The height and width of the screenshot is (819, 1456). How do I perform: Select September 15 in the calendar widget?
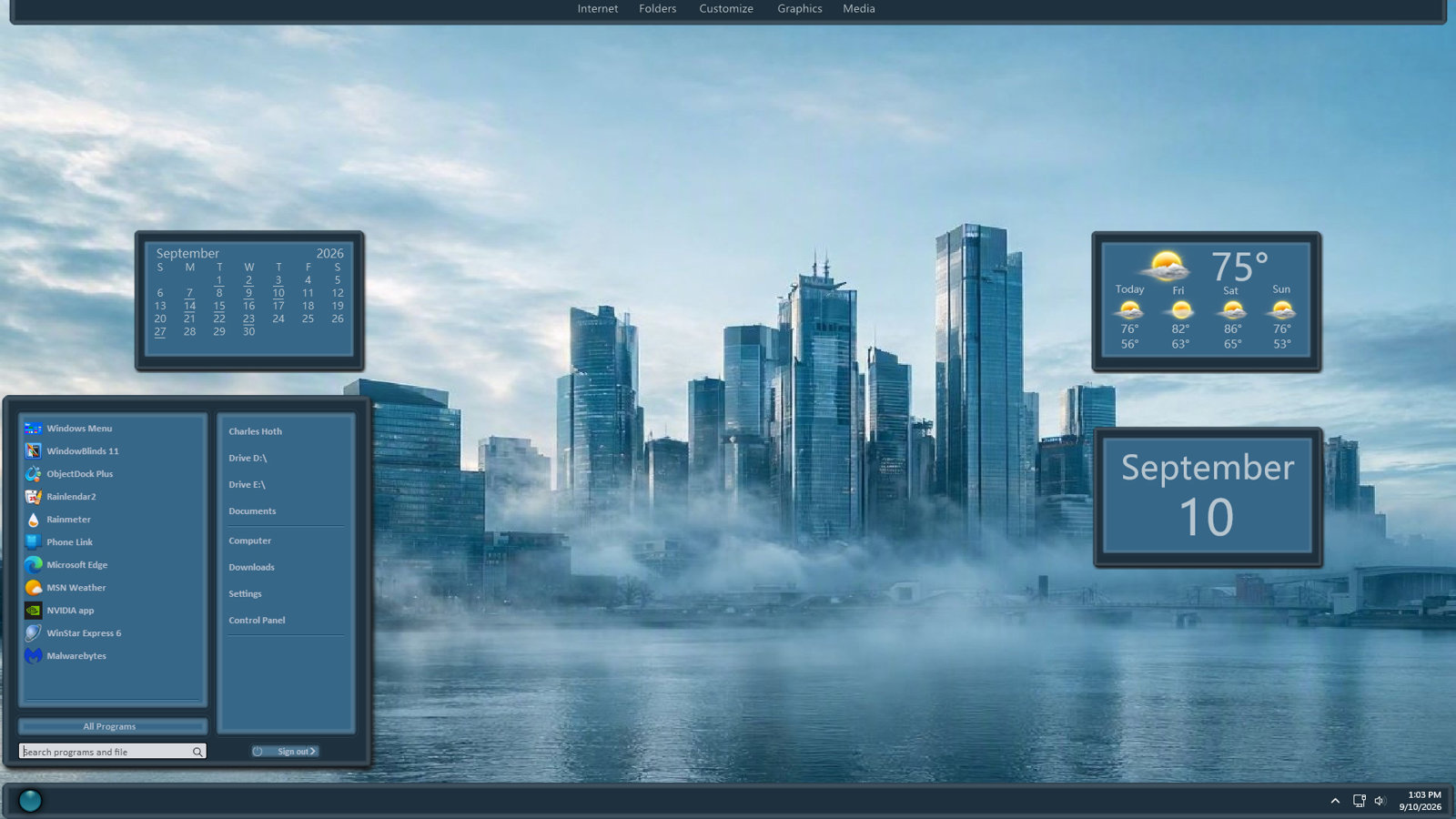pos(219,306)
